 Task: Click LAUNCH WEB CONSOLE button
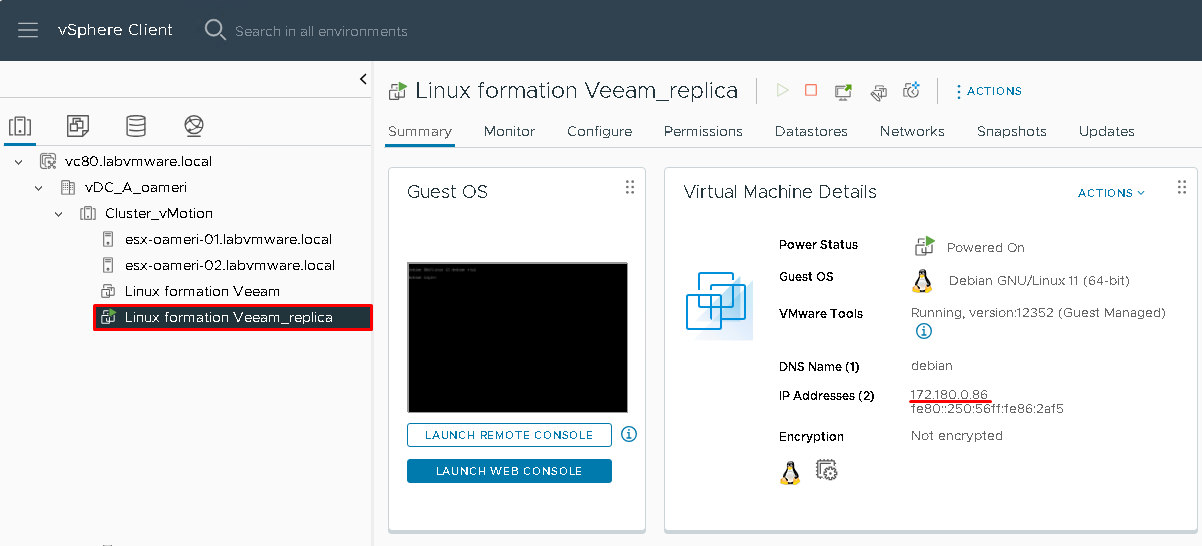[509, 471]
